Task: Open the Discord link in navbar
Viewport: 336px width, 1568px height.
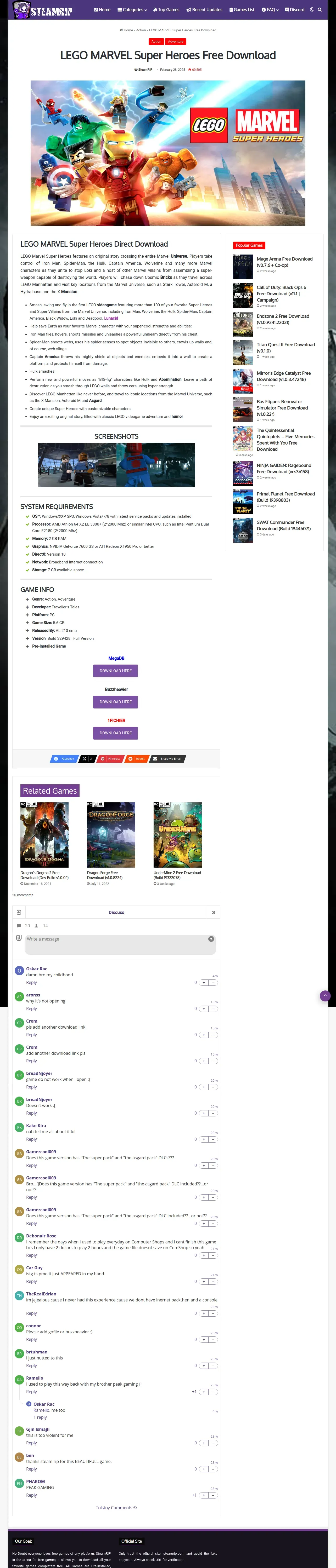Action: (x=295, y=10)
